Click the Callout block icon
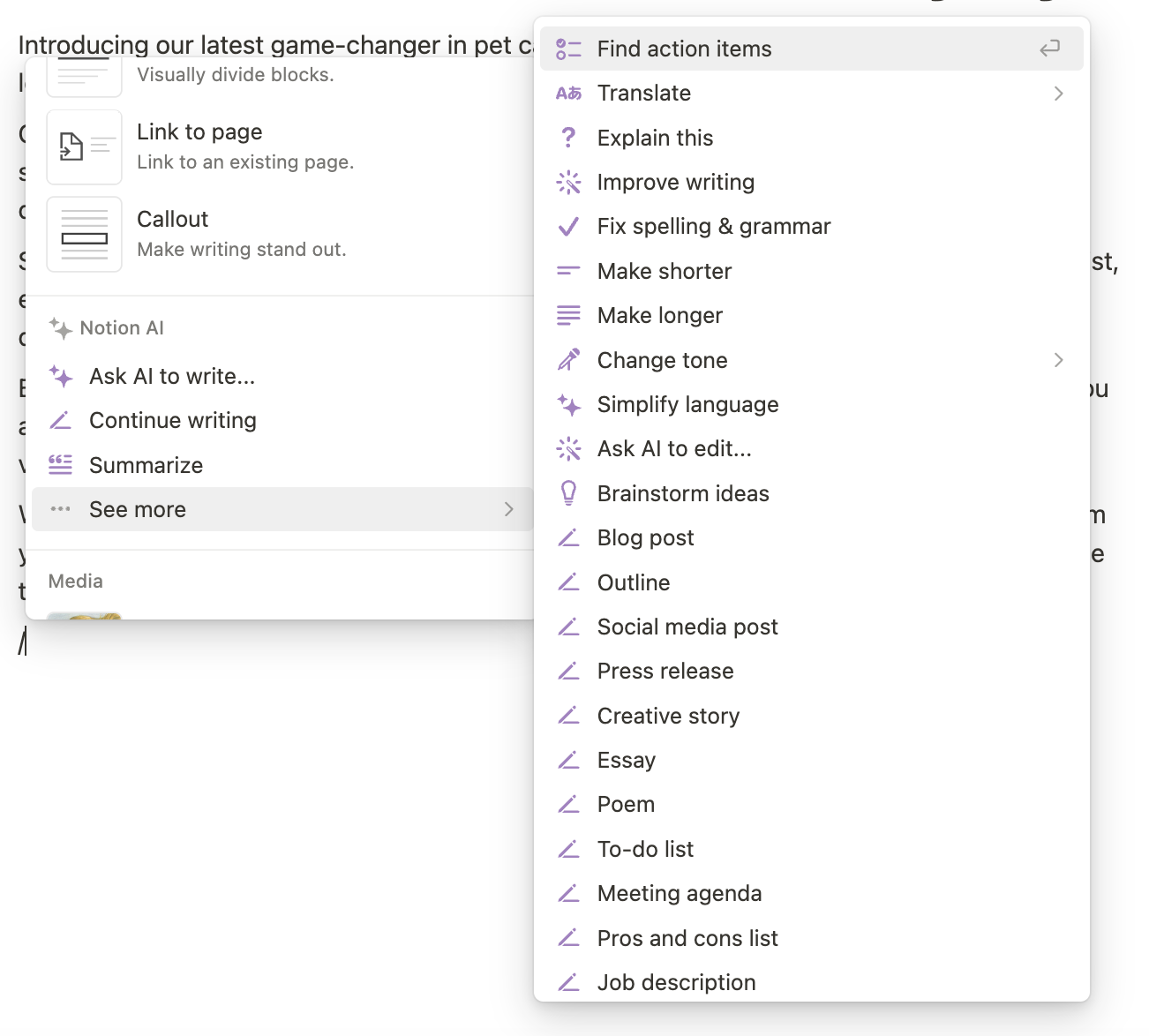The image size is (1149, 1036). pos(84,235)
